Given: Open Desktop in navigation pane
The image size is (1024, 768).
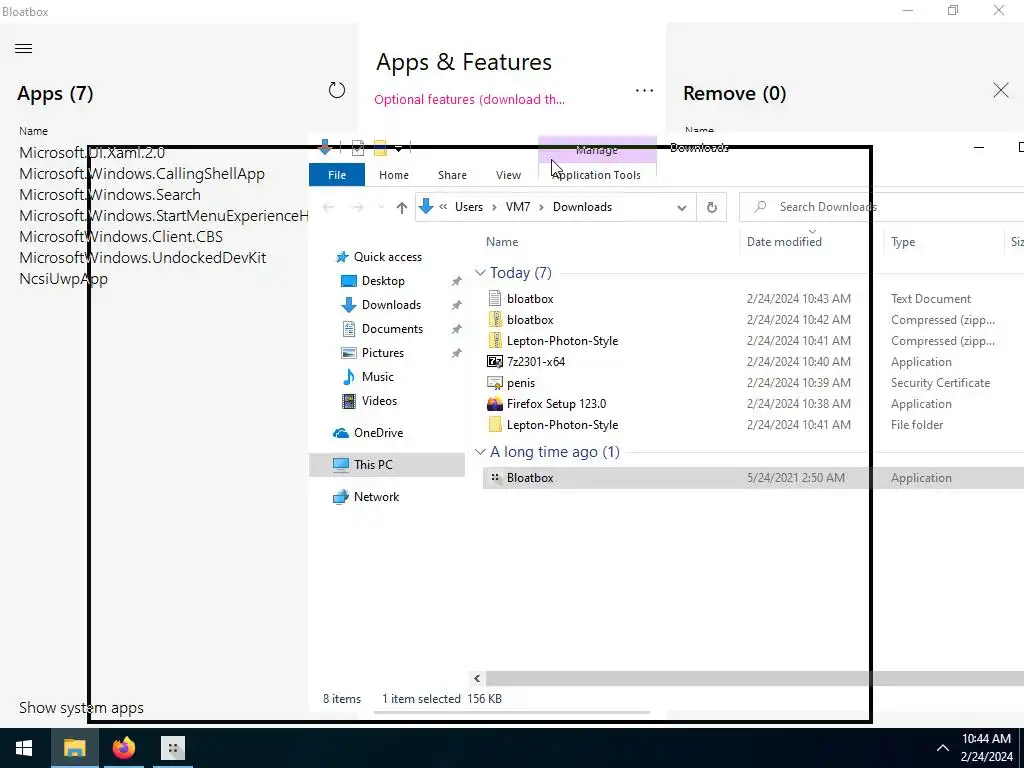Looking at the screenshot, I should click(383, 281).
